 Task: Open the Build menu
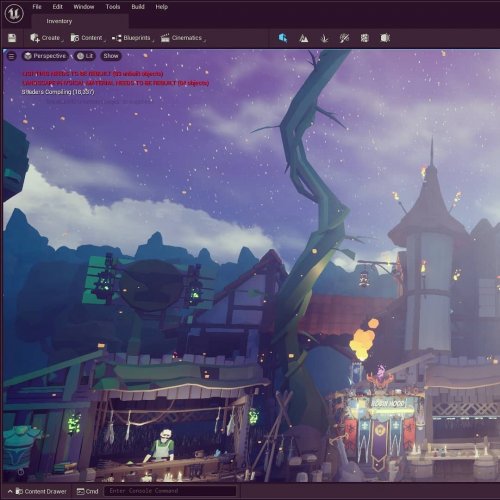tap(138, 7)
